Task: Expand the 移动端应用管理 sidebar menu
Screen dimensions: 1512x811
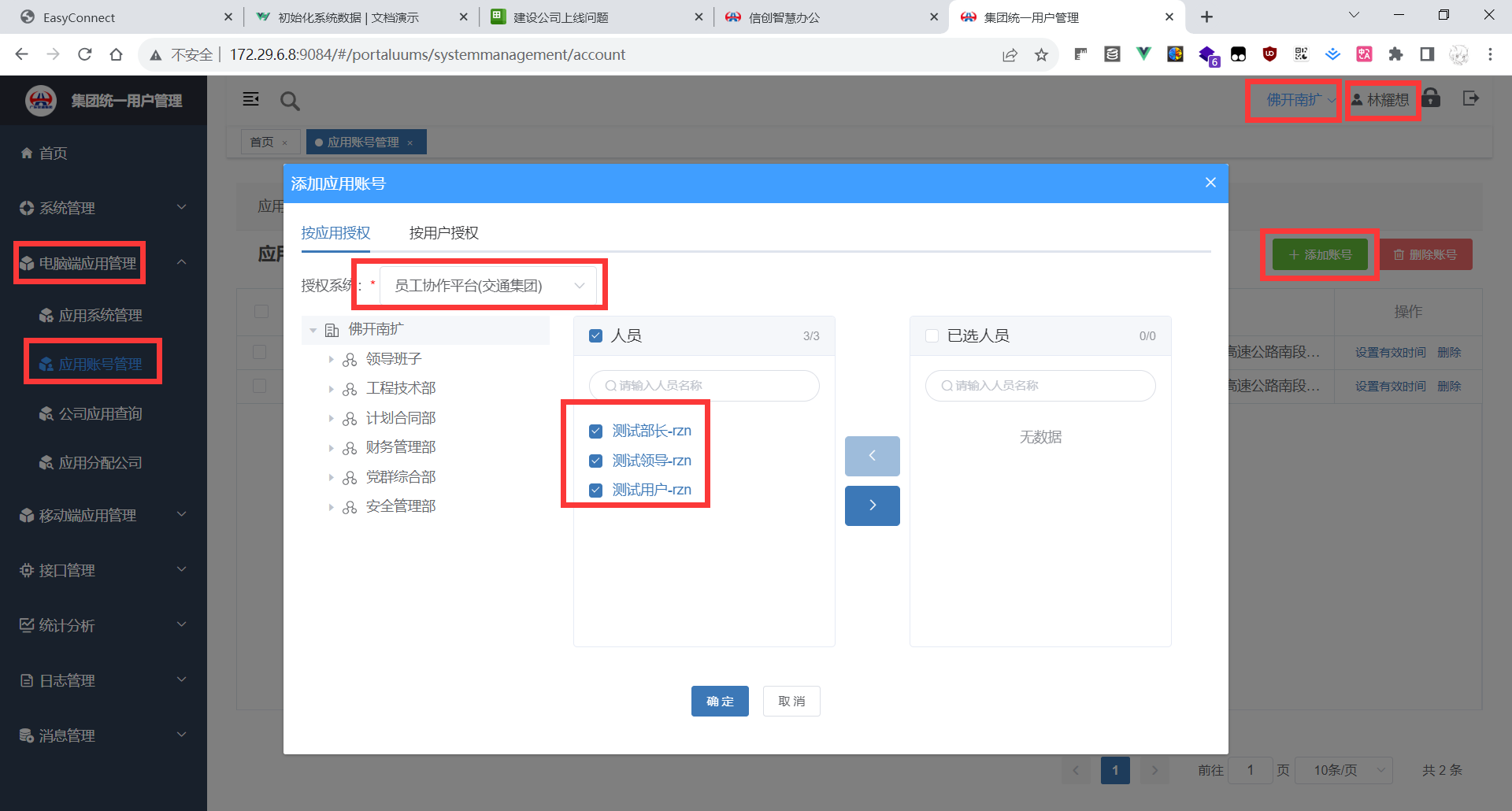Action: (103, 515)
